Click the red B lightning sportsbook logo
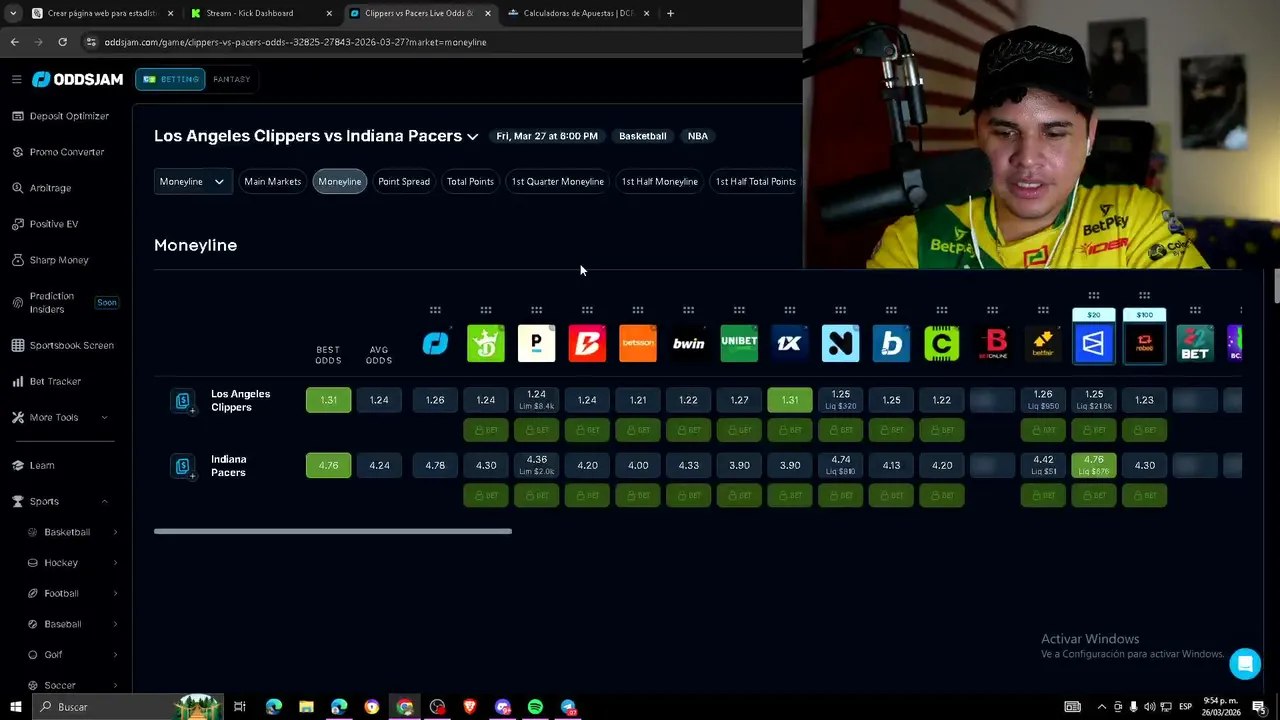Screen dimensions: 1280x720 [587, 343]
